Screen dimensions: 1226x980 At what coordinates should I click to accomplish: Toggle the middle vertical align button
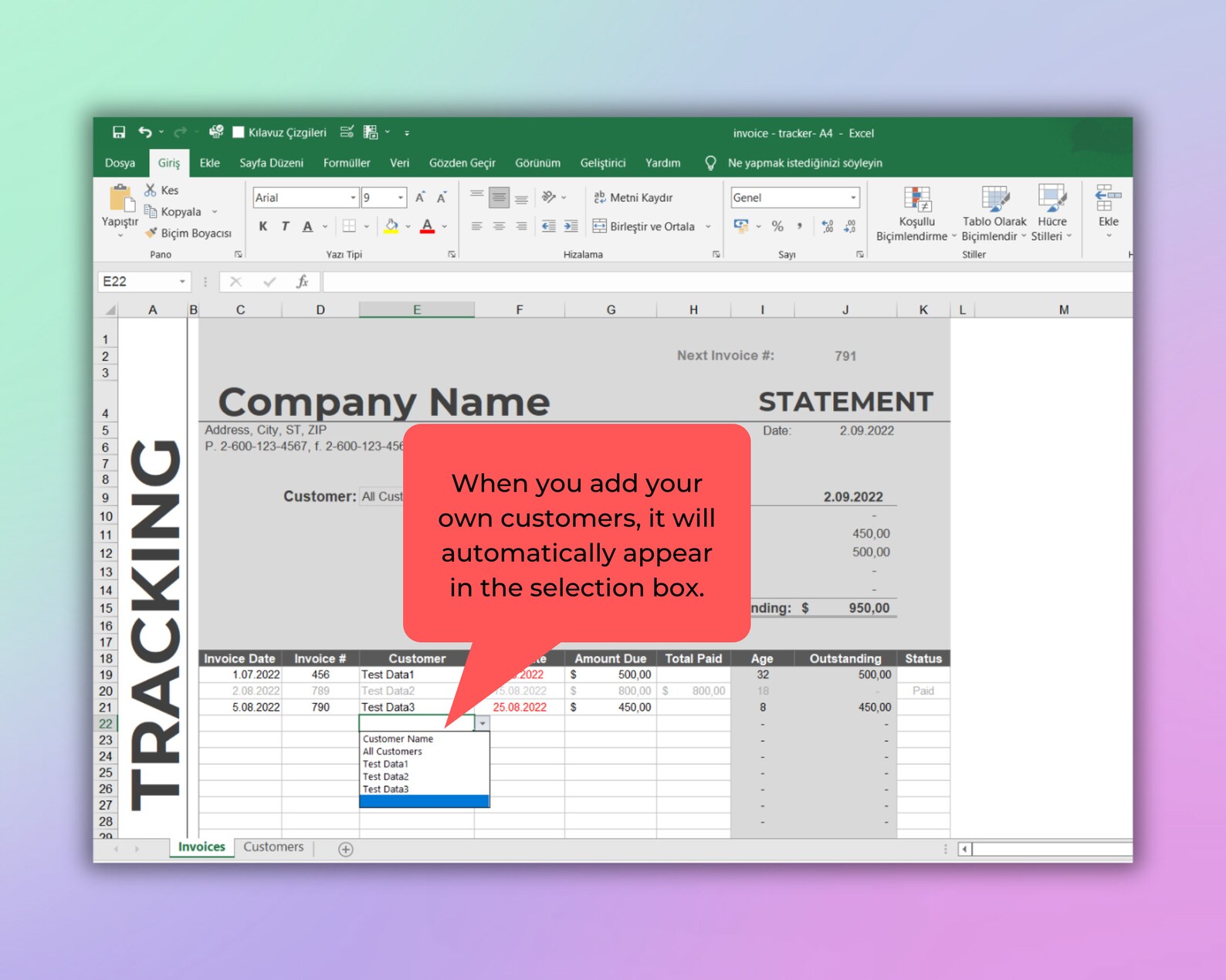click(x=500, y=198)
